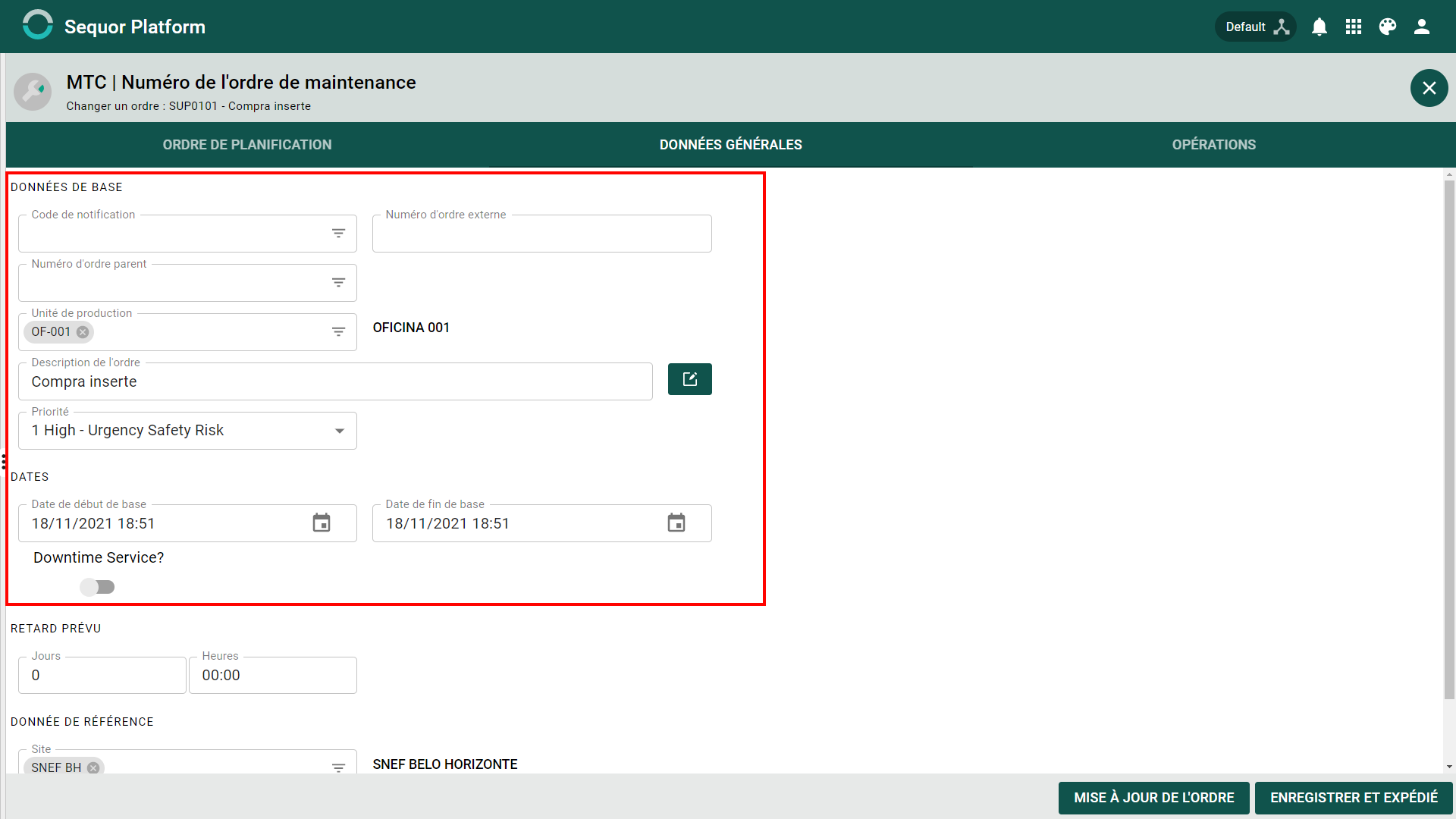Screen dimensions: 1456x819
Task: Click the Numéro d'ordre parent field
Action: point(187,283)
